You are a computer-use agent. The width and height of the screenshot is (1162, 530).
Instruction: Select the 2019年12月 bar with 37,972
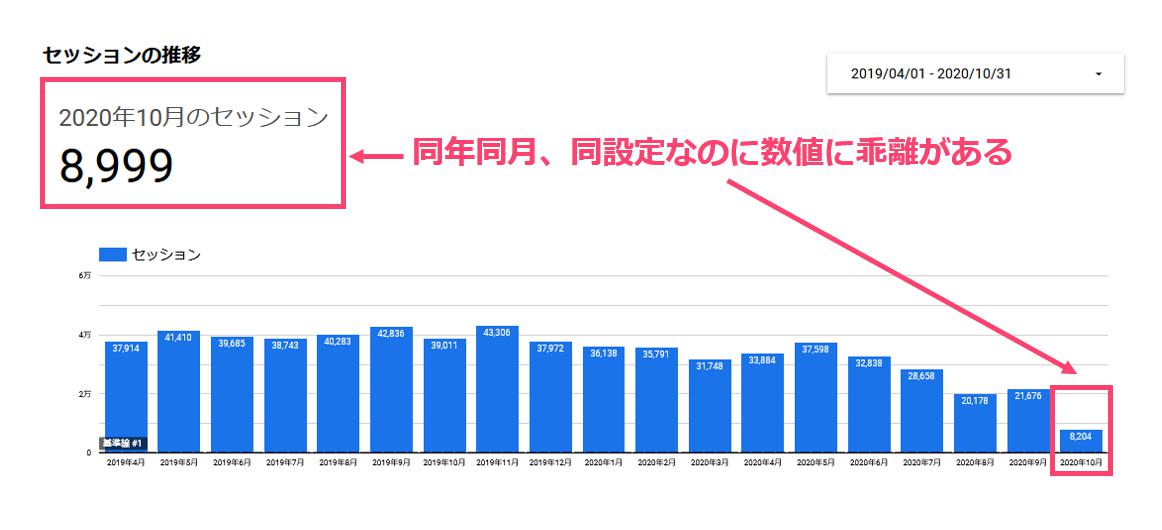pos(551,397)
